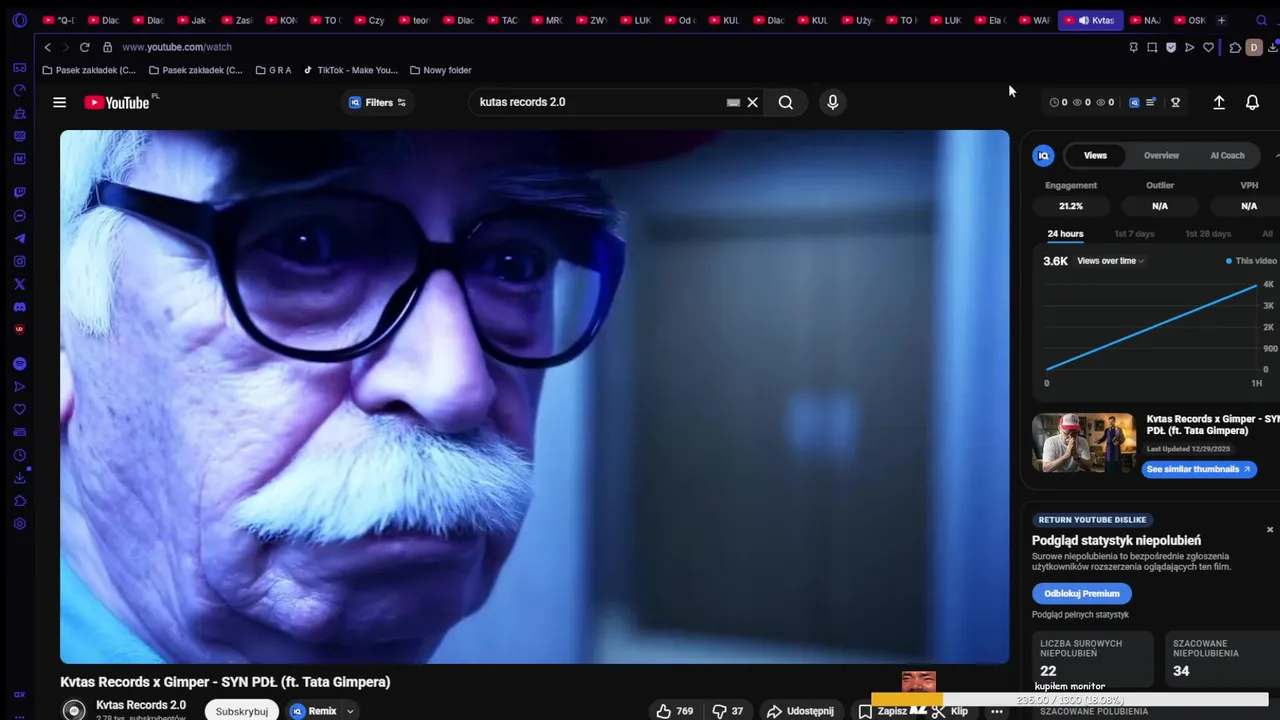Dislike the video showing 37 dislikes

[728, 711]
